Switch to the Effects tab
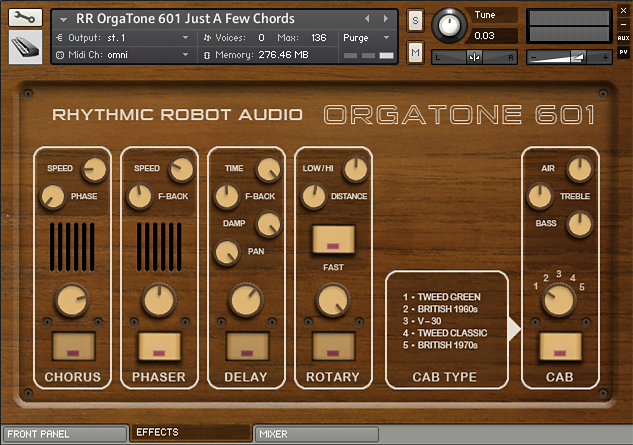The width and height of the screenshot is (633, 445). tap(191, 432)
